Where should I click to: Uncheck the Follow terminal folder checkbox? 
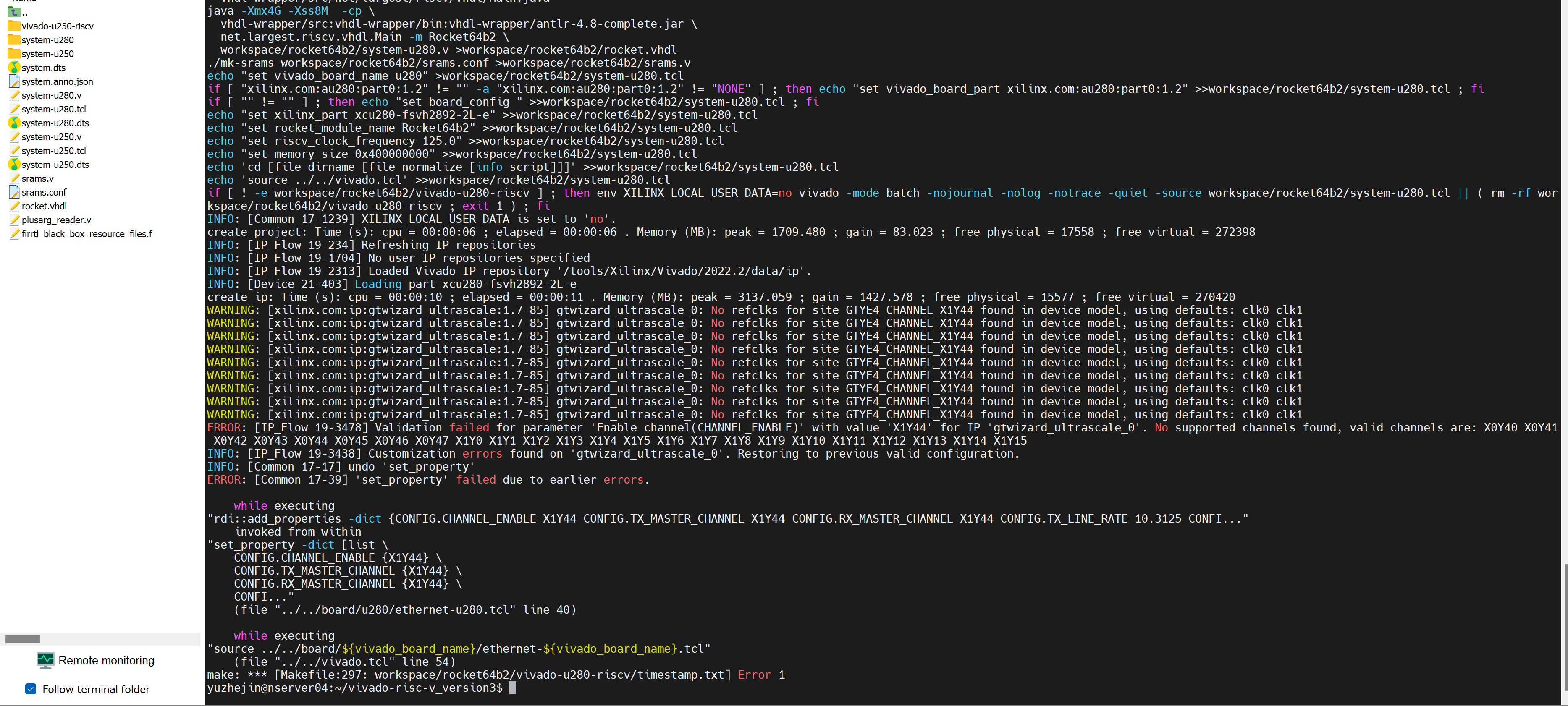tap(30, 689)
